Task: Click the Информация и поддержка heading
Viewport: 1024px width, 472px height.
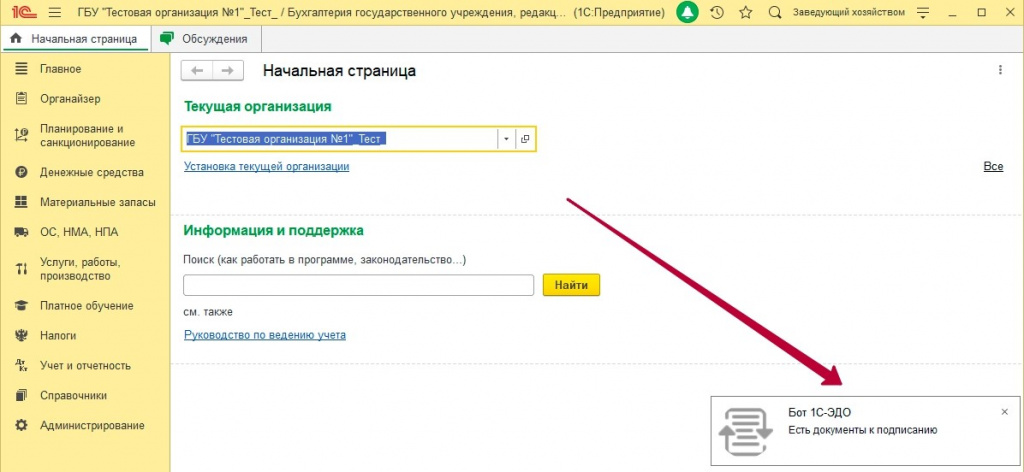Action: (x=274, y=230)
